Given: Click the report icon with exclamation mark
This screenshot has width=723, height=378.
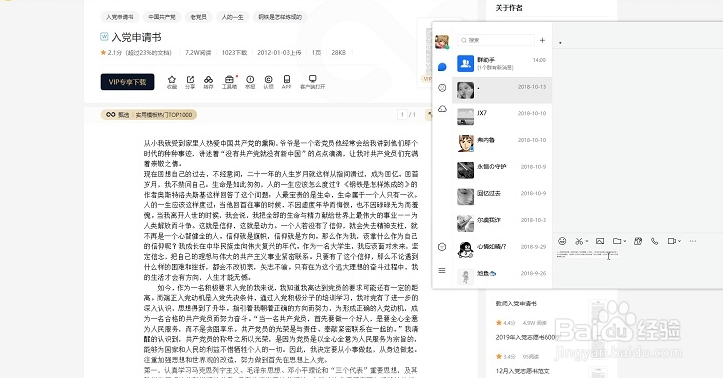Looking at the screenshot, I should 250,79.
